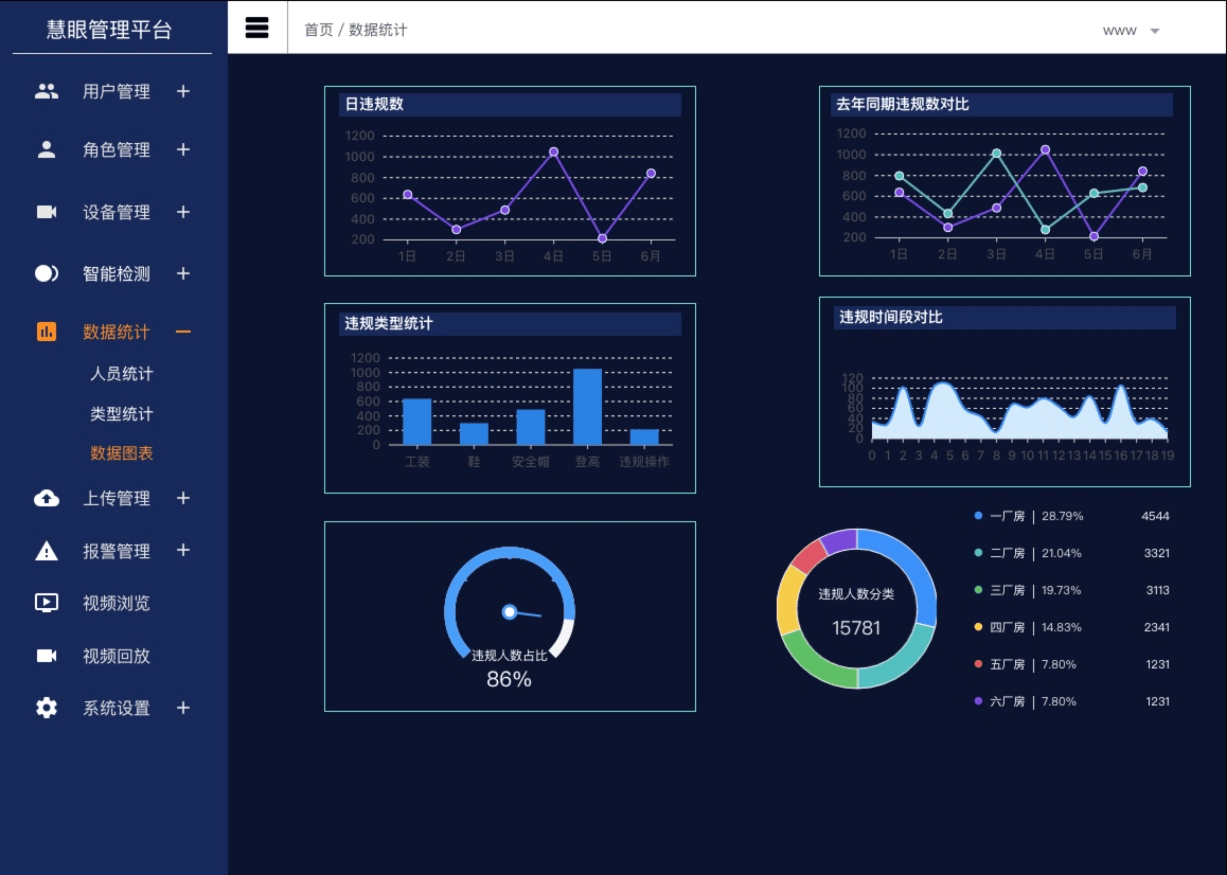Click the 用户管理 people icon
The image size is (1227, 875).
pyautogui.click(x=47, y=91)
